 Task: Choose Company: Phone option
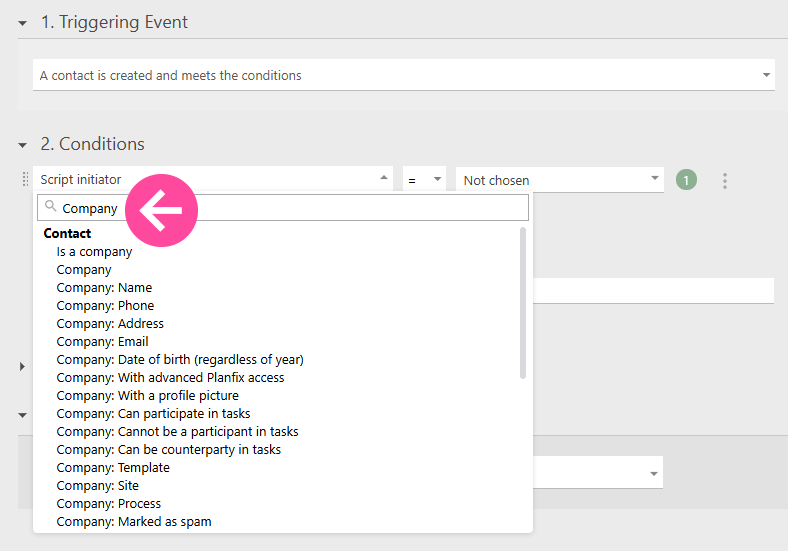(105, 306)
